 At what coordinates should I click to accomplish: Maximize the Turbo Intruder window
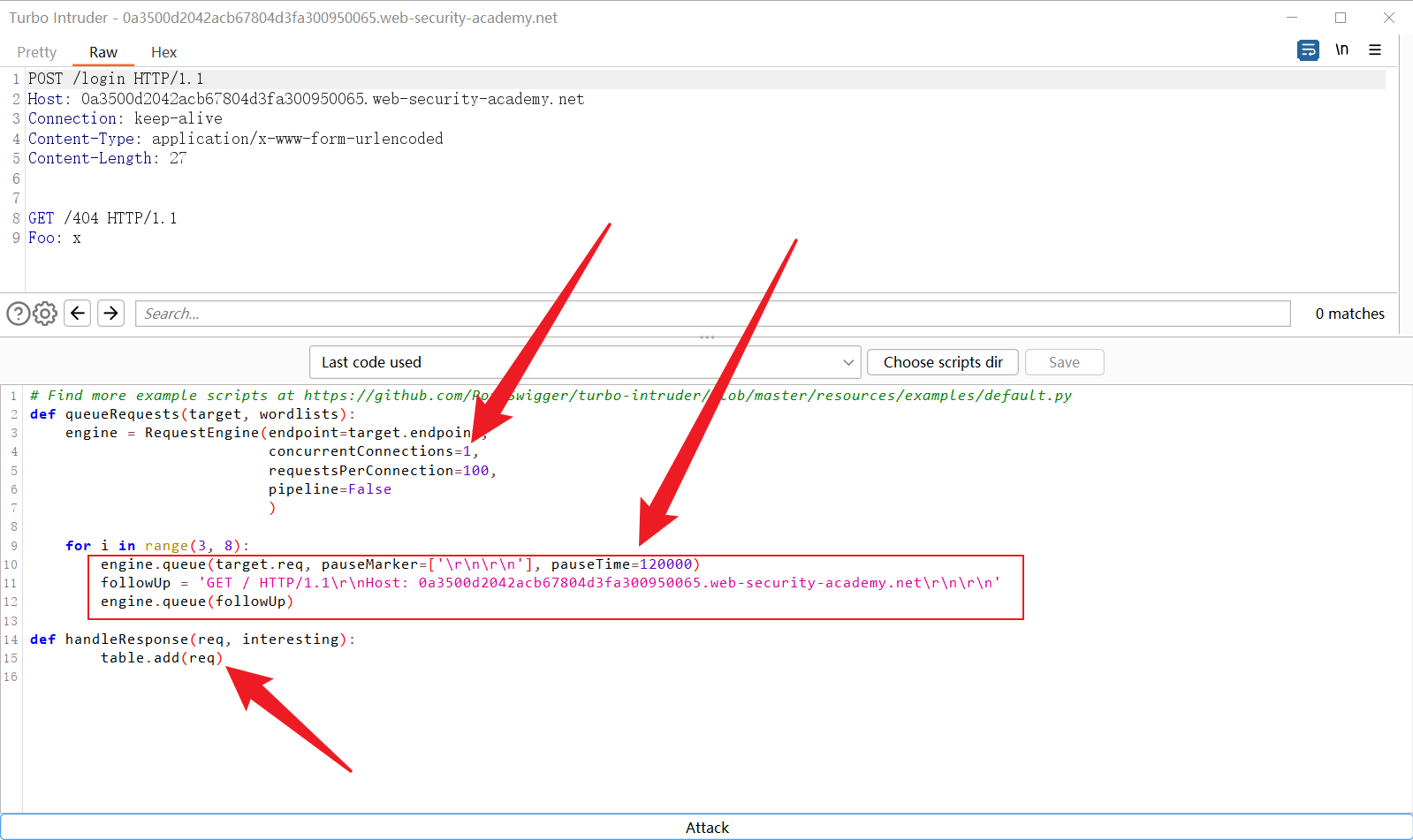(1341, 18)
